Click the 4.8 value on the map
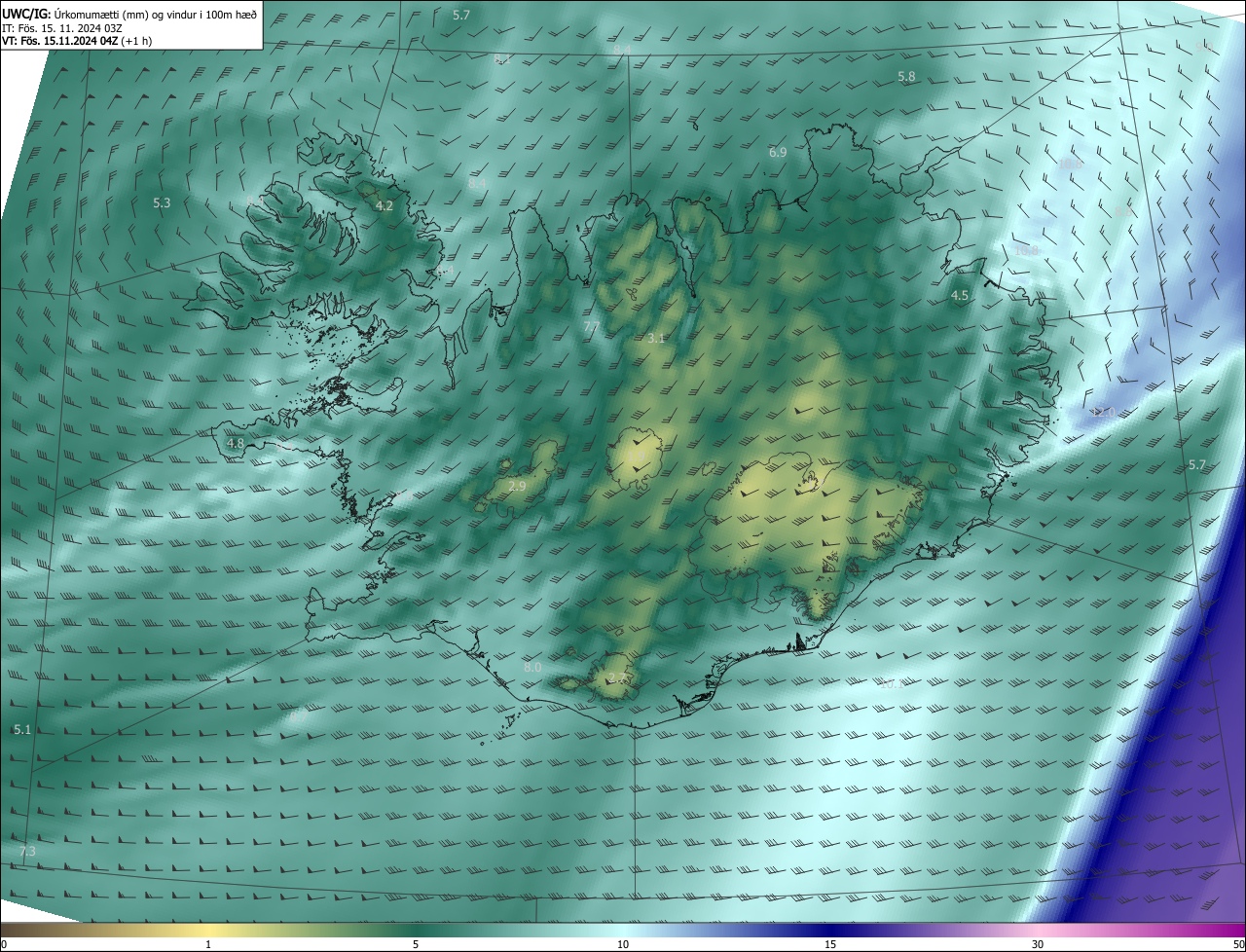This screenshot has width=1246, height=952. tap(236, 444)
